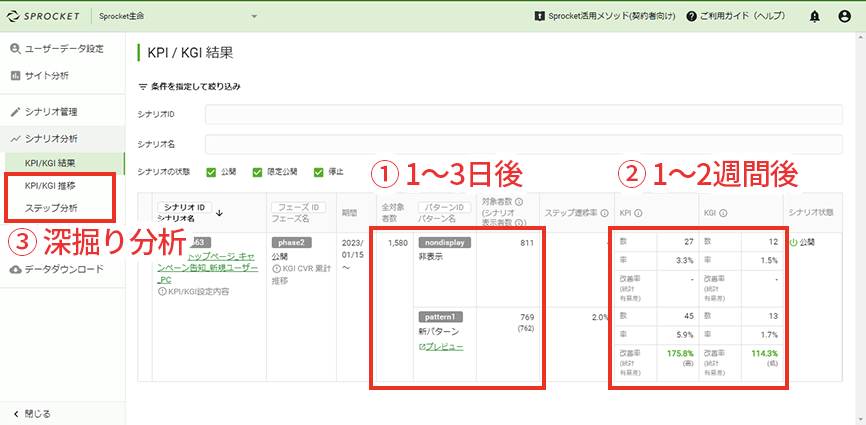Image resolution: width=866 pixels, height=425 pixels.
Task: Toggle the 公開 checkbox
Action: coord(212,172)
